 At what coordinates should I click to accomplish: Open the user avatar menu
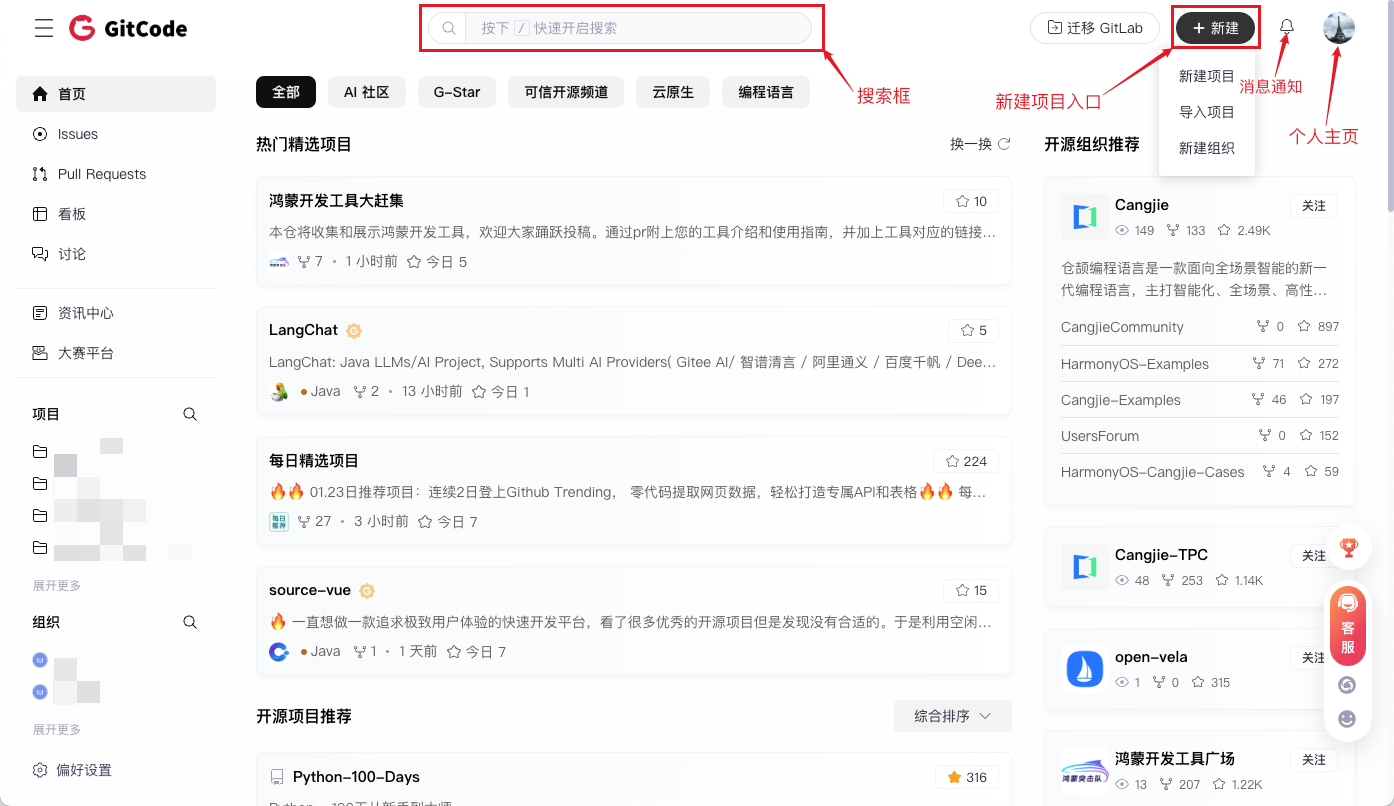pos(1338,28)
